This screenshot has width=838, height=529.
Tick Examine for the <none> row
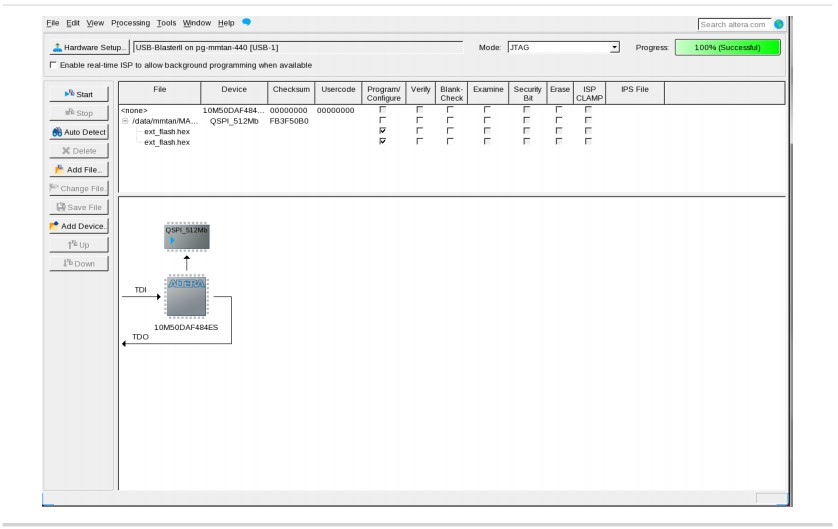[x=487, y=110]
